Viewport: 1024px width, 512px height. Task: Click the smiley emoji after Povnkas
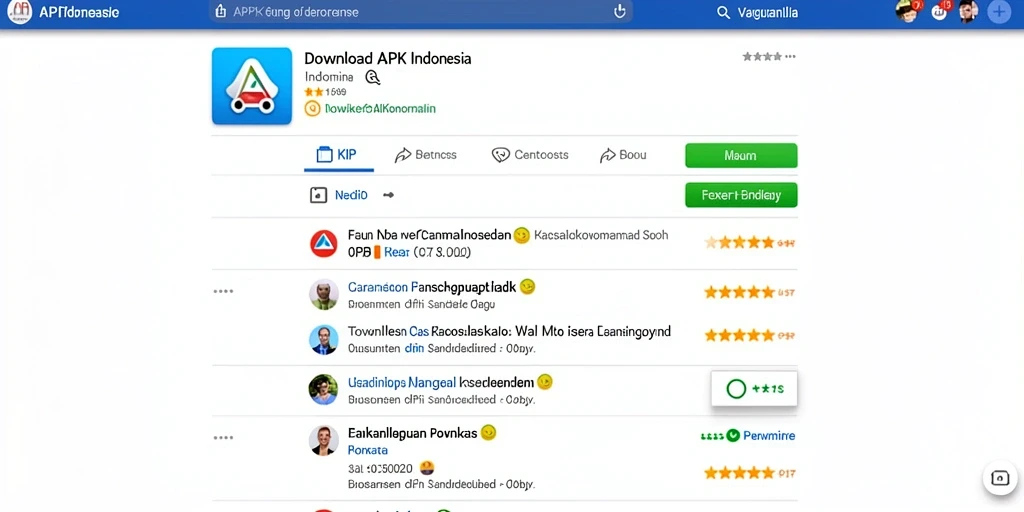(x=488, y=432)
